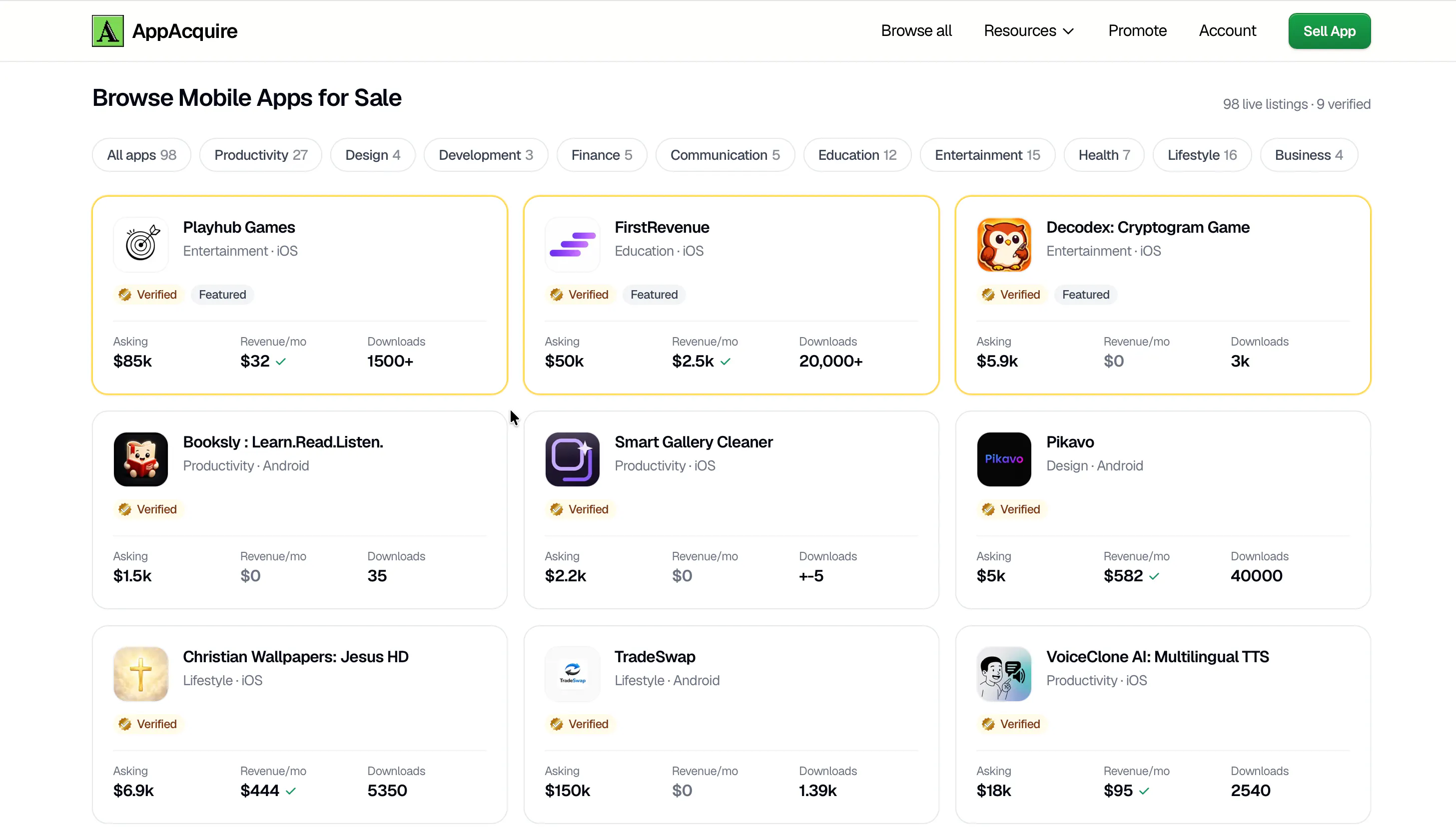Filter by Finance 5 category
Image resolution: width=1456 pixels, height=833 pixels.
[602, 155]
